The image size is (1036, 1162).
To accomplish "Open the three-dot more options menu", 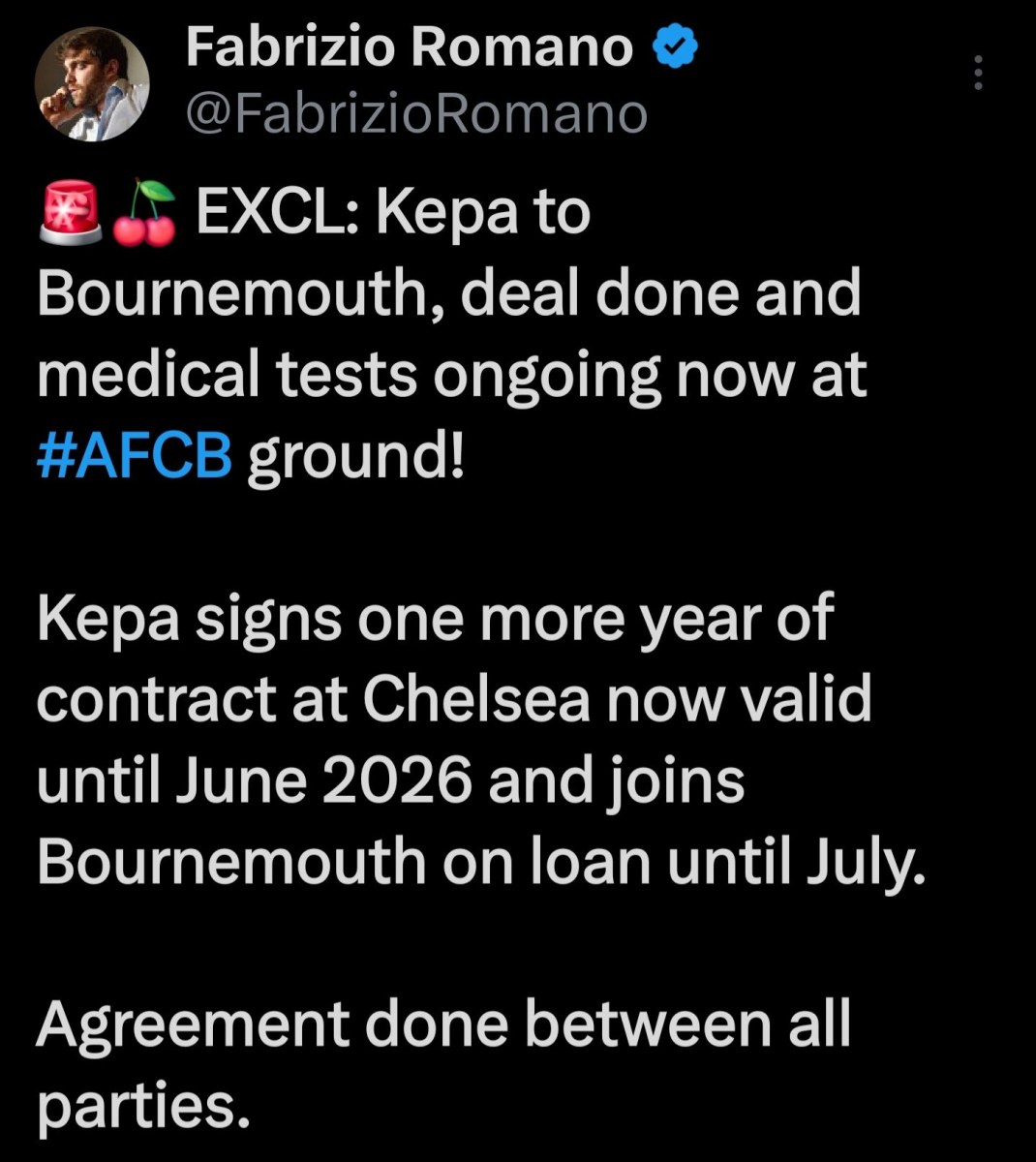I will [978, 73].
